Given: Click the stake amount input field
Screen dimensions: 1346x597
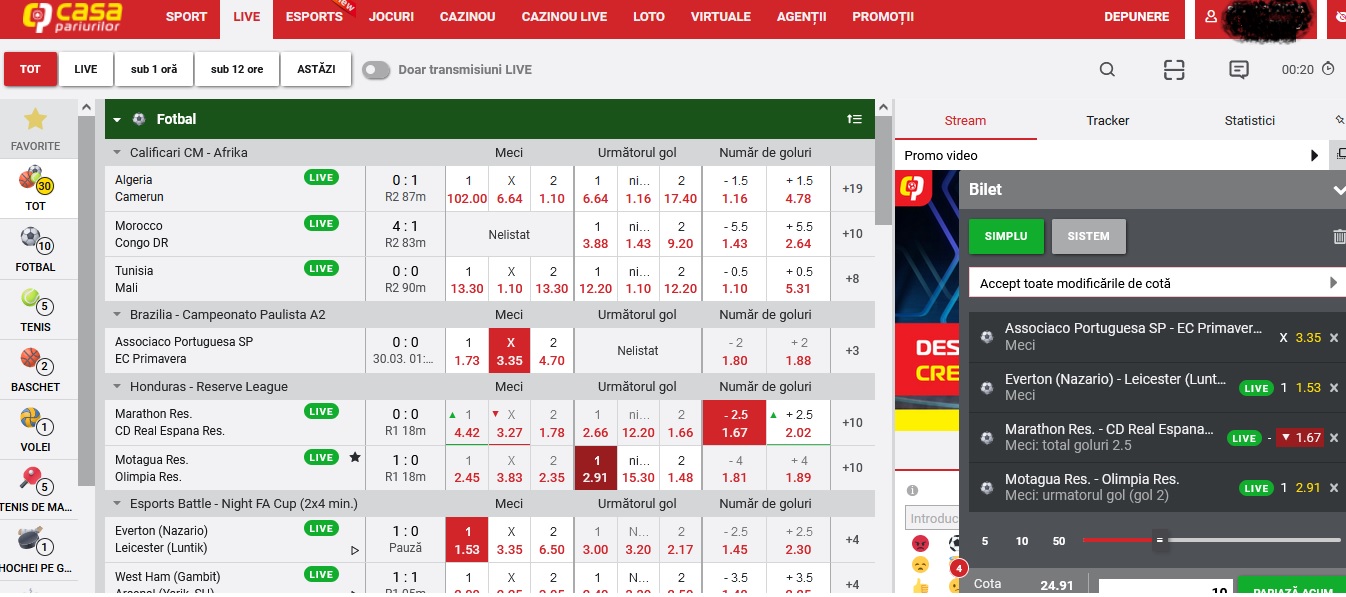Looking at the screenshot, I should click(x=1165, y=588).
